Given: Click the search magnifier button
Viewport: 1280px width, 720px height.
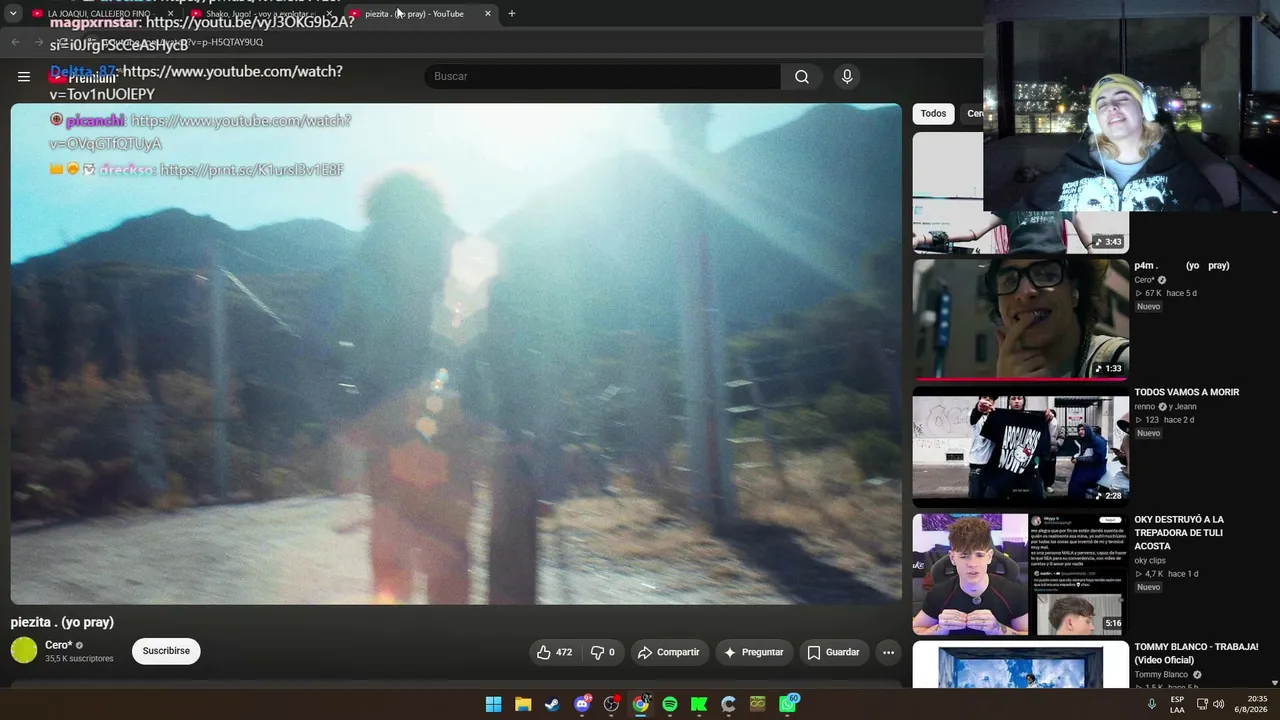Looking at the screenshot, I should (802, 77).
